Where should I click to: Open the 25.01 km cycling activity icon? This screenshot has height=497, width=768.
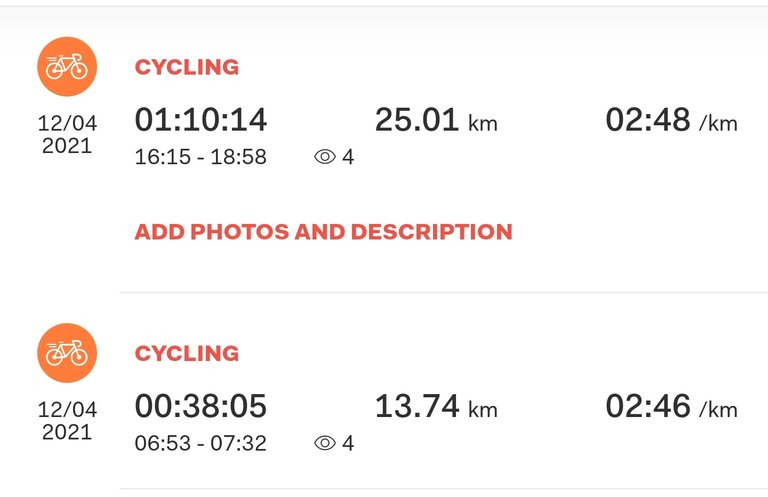[67, 67]
